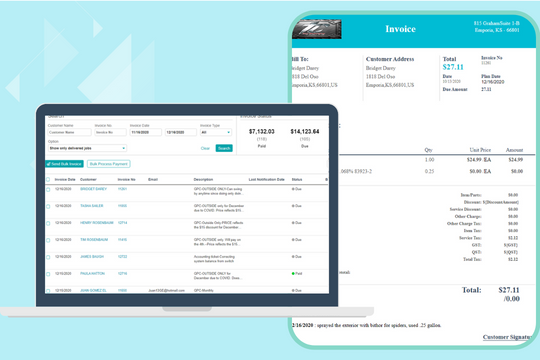Click the email address in Juan Gomez's row
Screen dimensions: 540x360
[166, 290]
